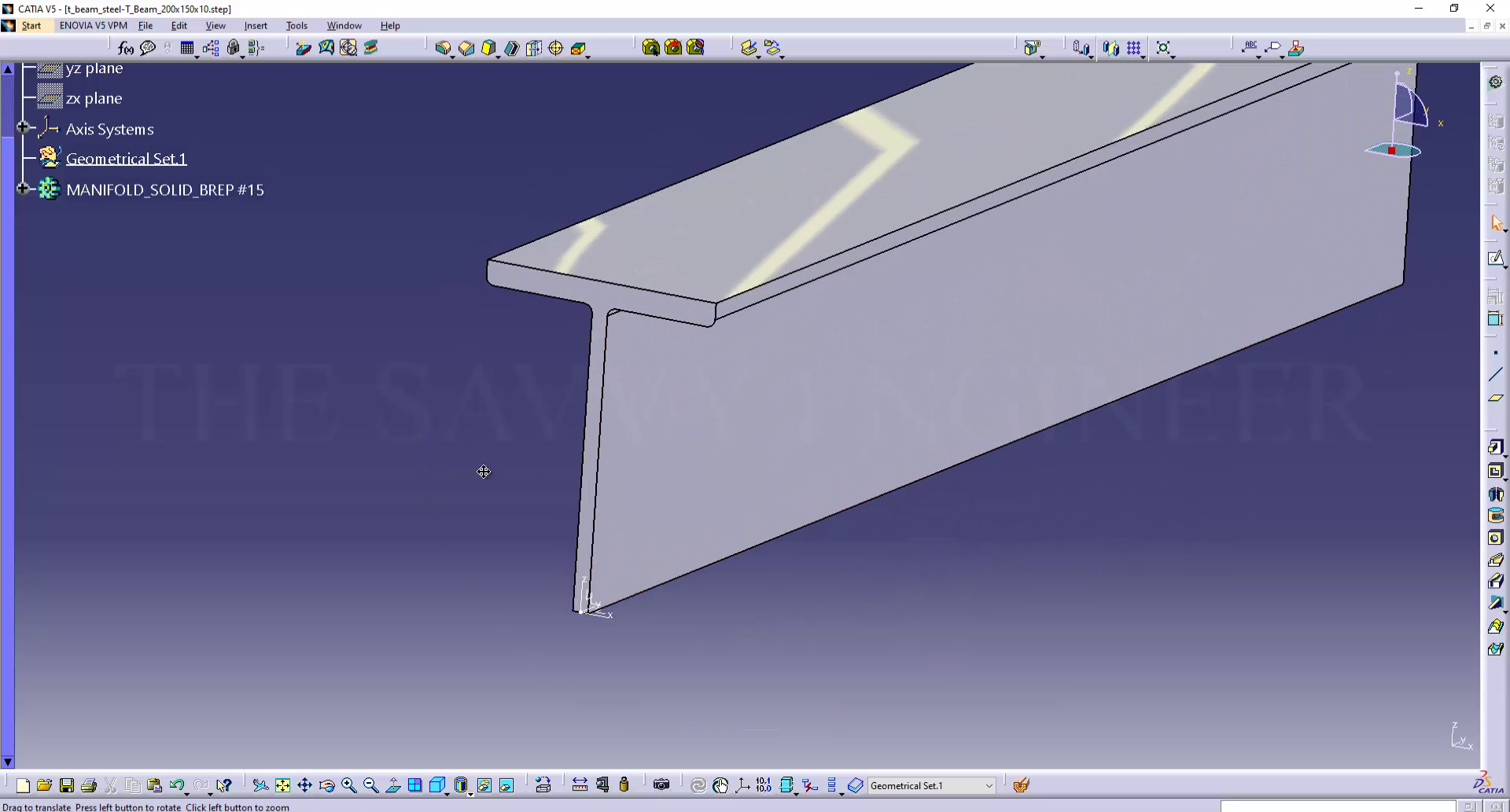Viewport: 1510px width, 812px height.
Task: Toggle the Shading view mode icon
Action: [x=461, y=785]
